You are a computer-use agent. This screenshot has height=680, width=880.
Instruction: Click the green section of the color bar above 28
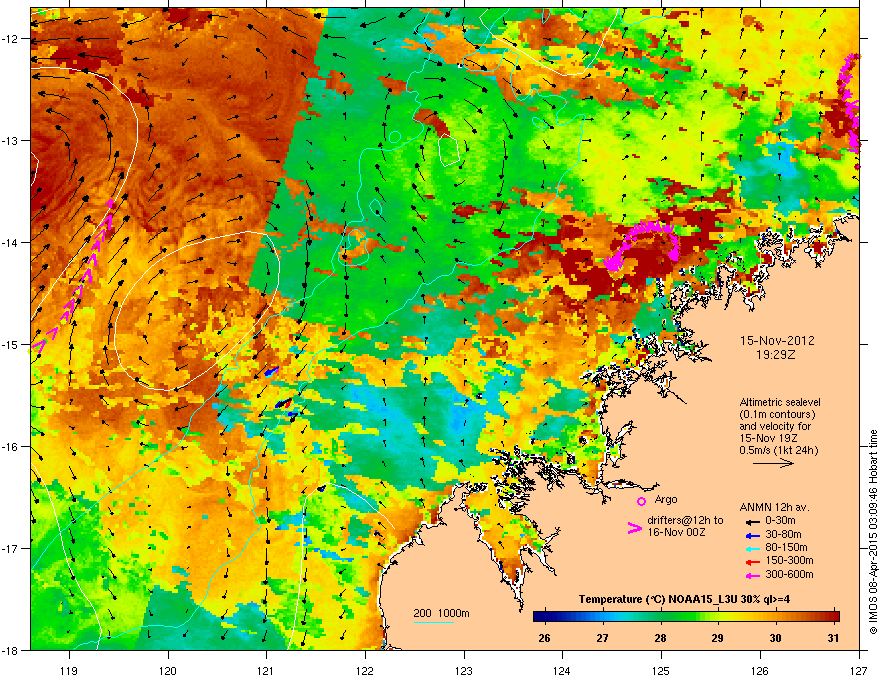tap(661, 617)
